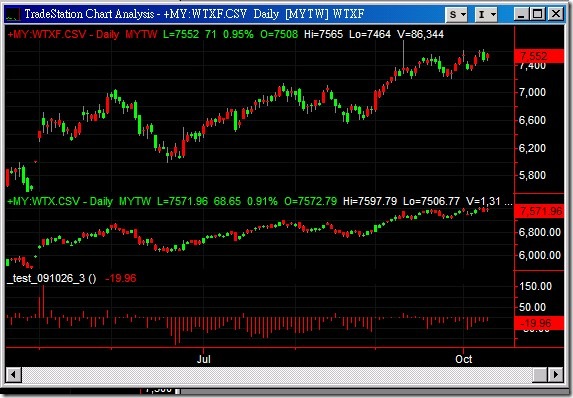Click the Oct date label

pyautogui.click(x=463, y=359)
